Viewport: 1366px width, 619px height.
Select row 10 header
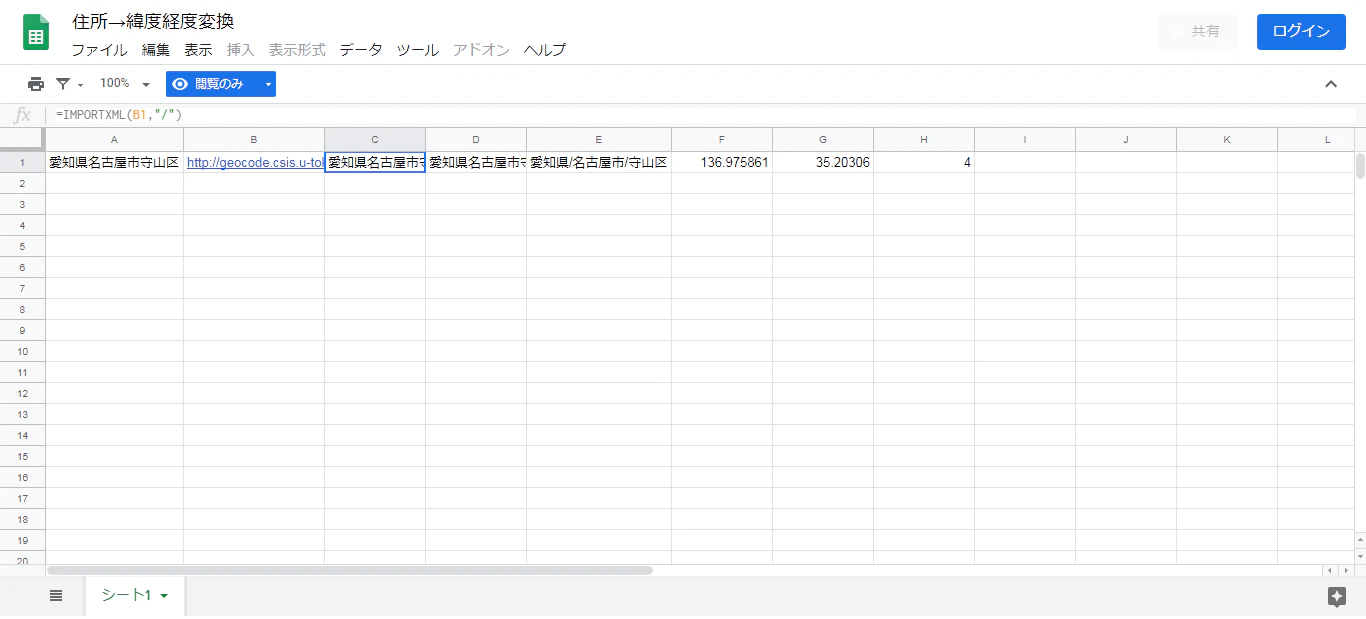click(22, 351)
